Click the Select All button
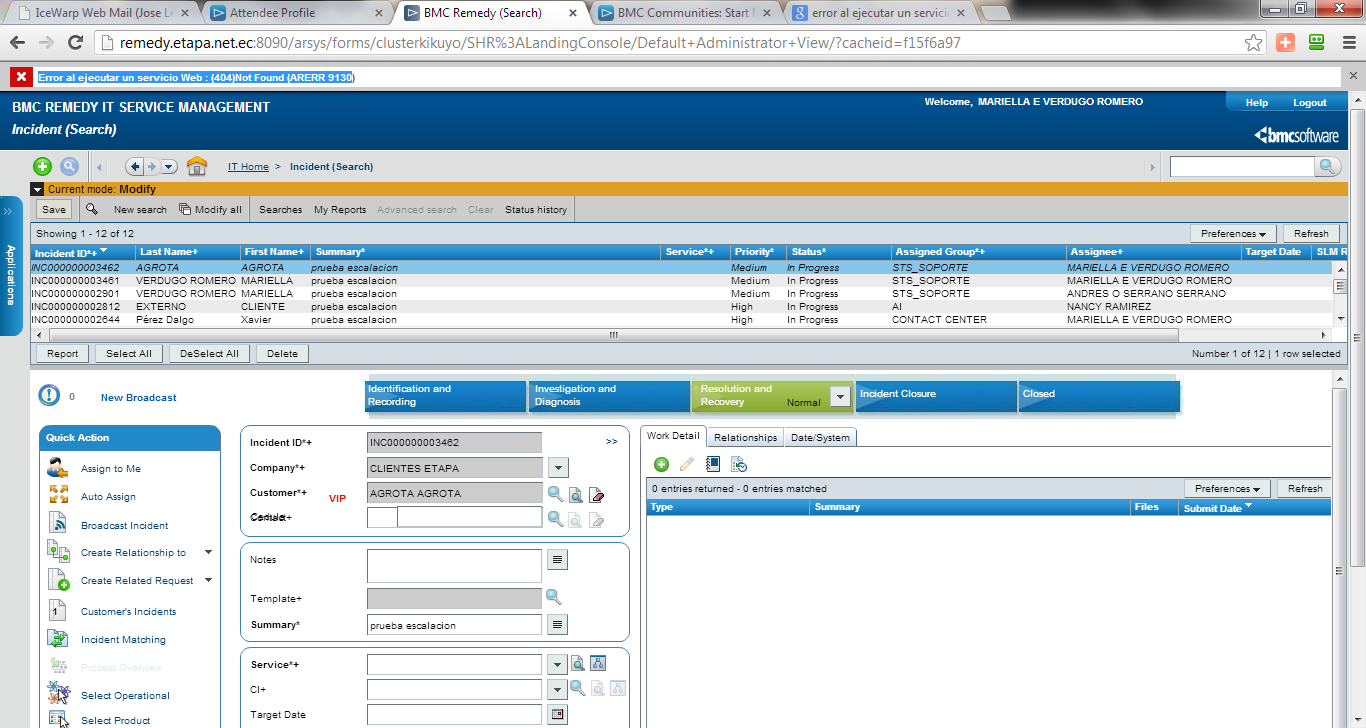This screenshot has width=1366, height=728. click(129, 353)
